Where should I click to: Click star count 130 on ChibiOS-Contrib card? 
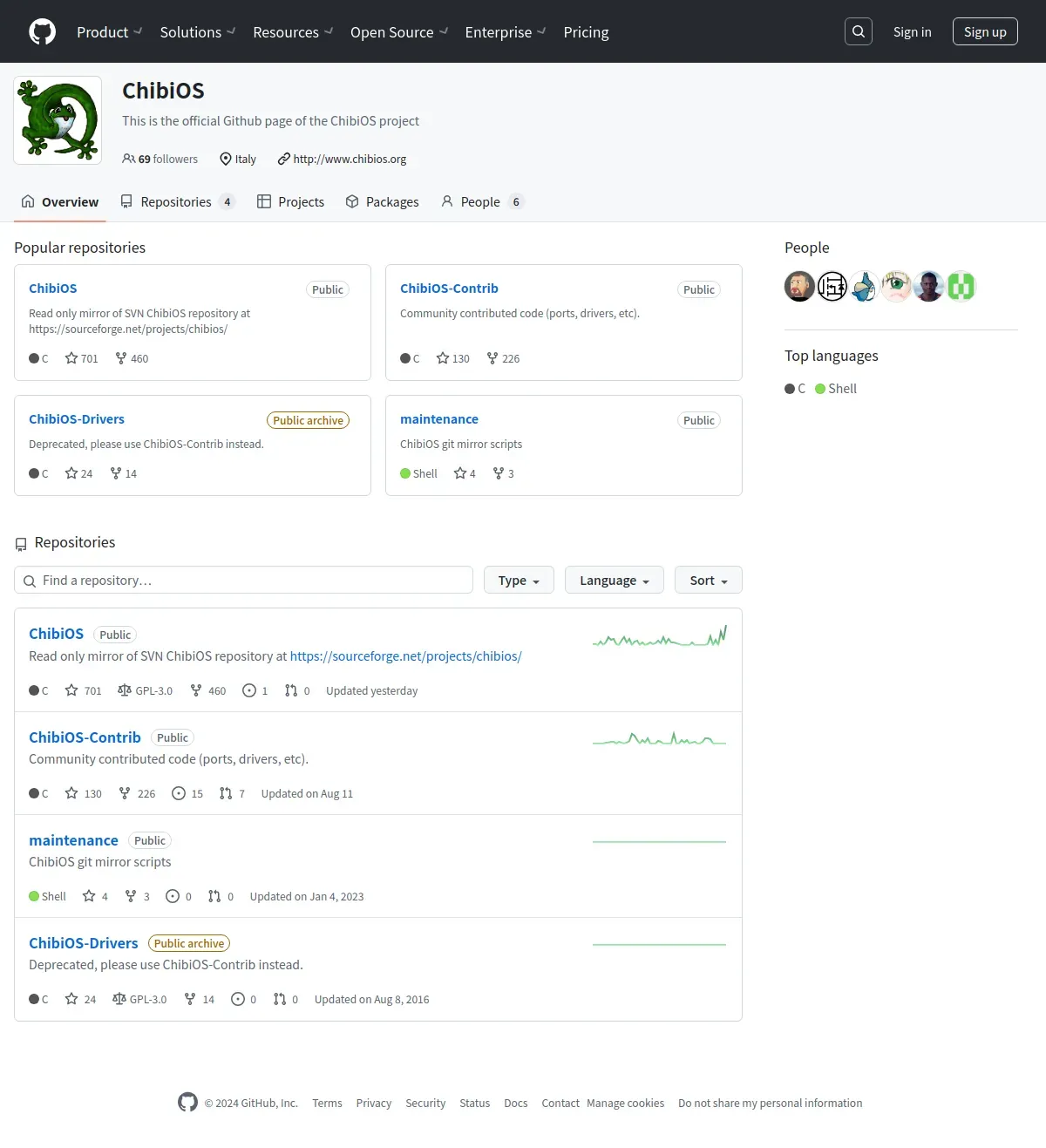pos(452,358)
